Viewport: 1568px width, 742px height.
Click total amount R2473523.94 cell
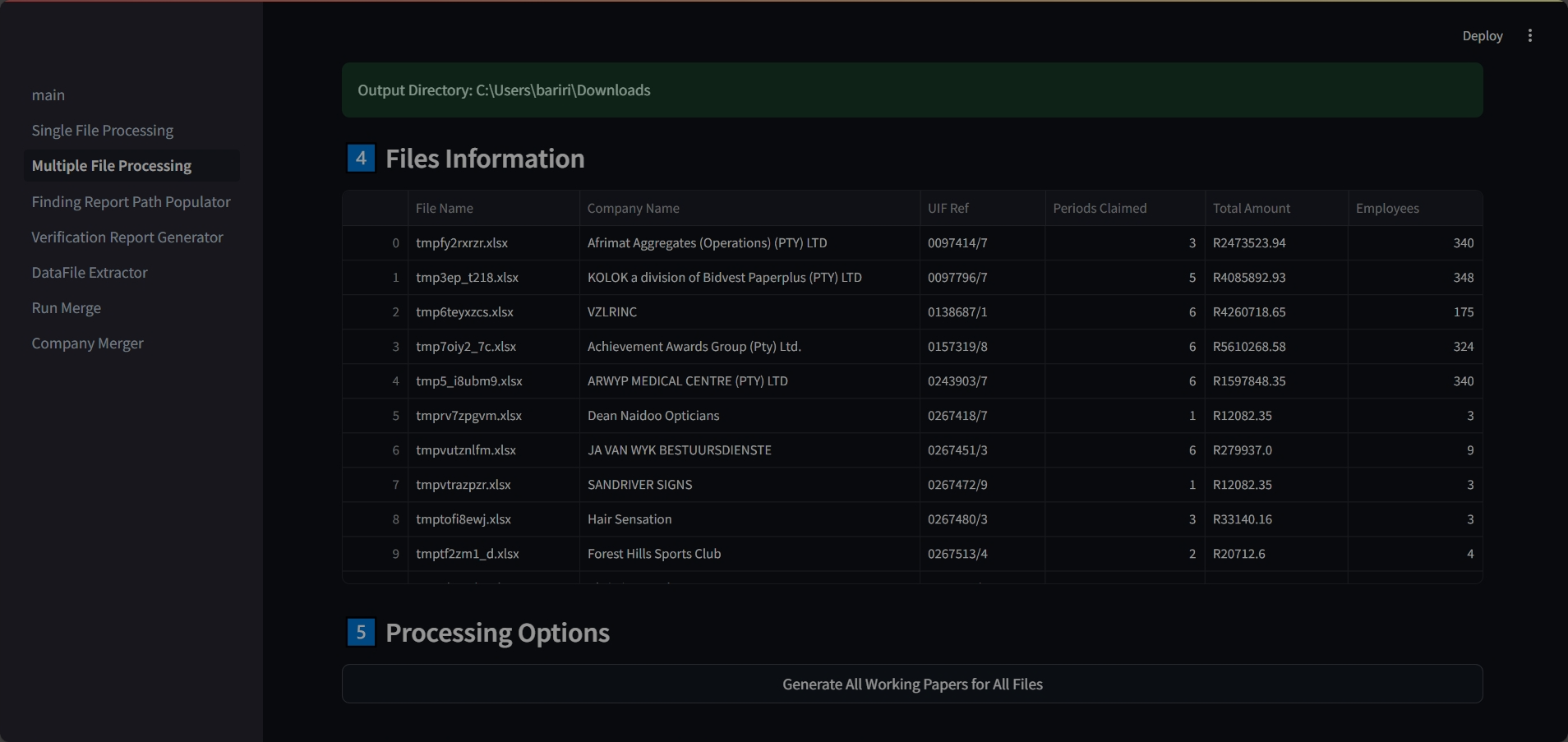pyautogui.click(x=1276, y=243)
